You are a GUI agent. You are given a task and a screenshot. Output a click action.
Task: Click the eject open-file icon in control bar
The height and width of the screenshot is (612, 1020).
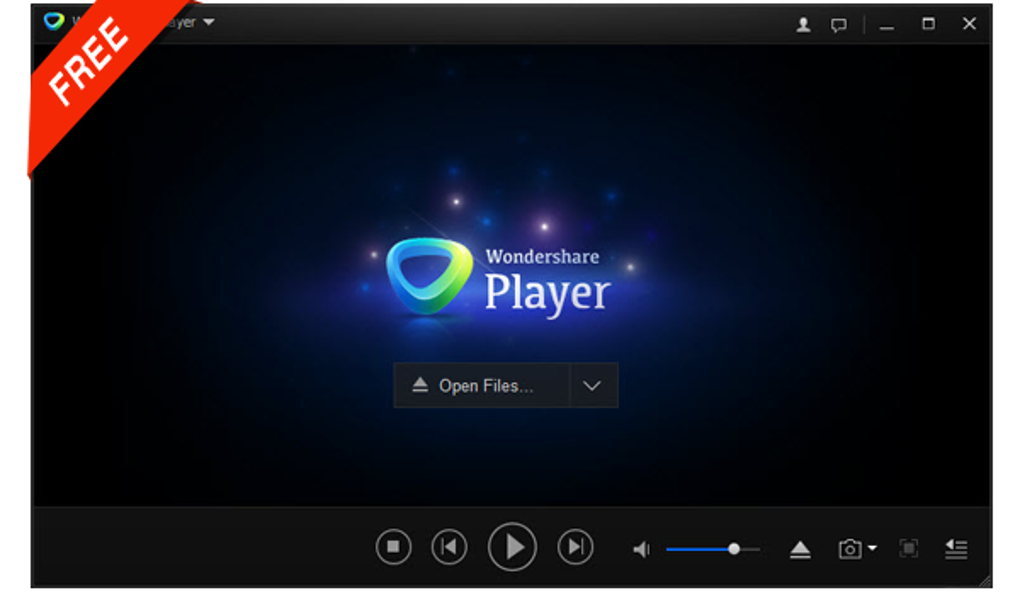(800, 550)
